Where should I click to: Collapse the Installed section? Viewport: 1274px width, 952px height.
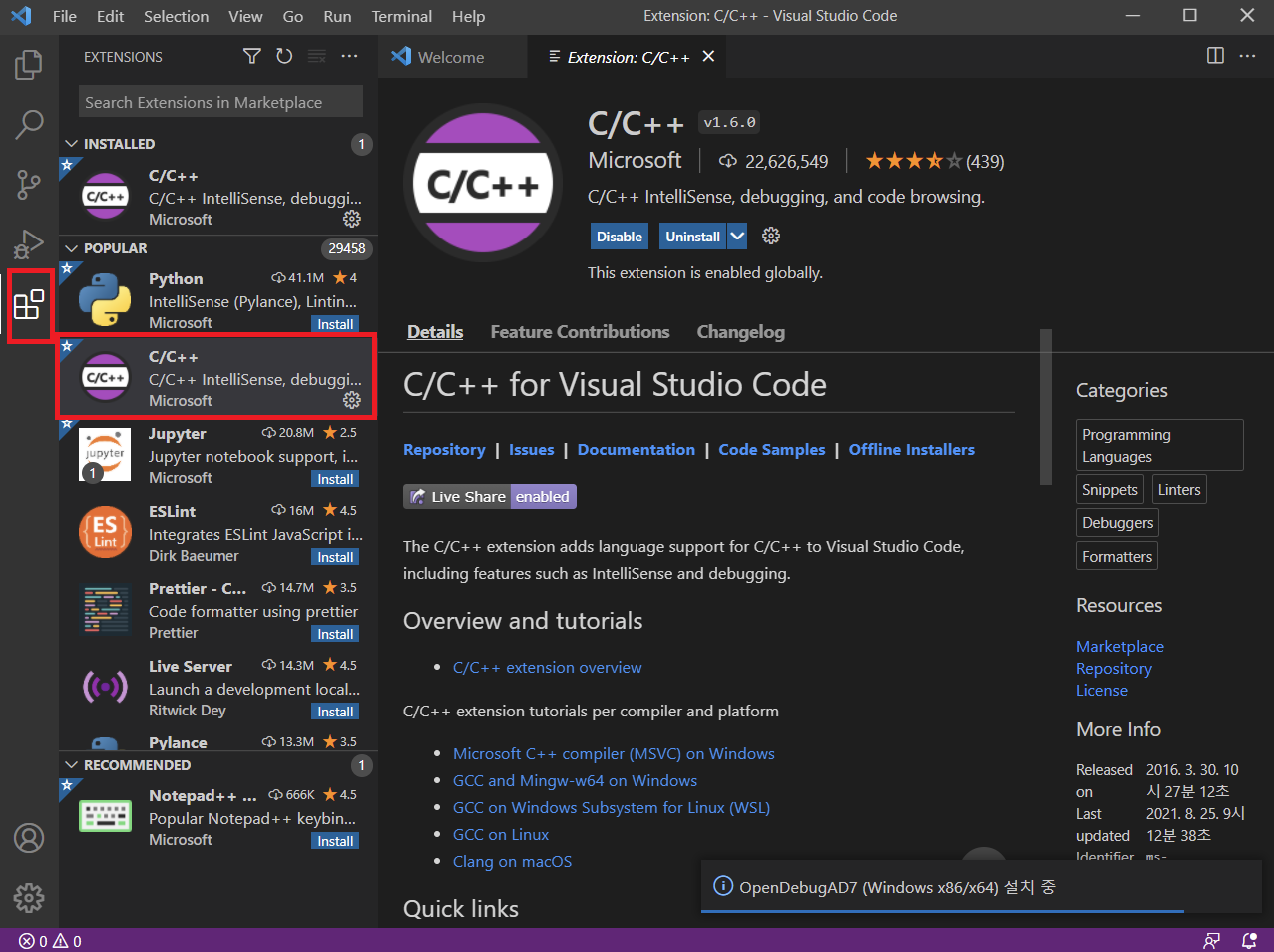pyautogui.click(x=217, y=144)
